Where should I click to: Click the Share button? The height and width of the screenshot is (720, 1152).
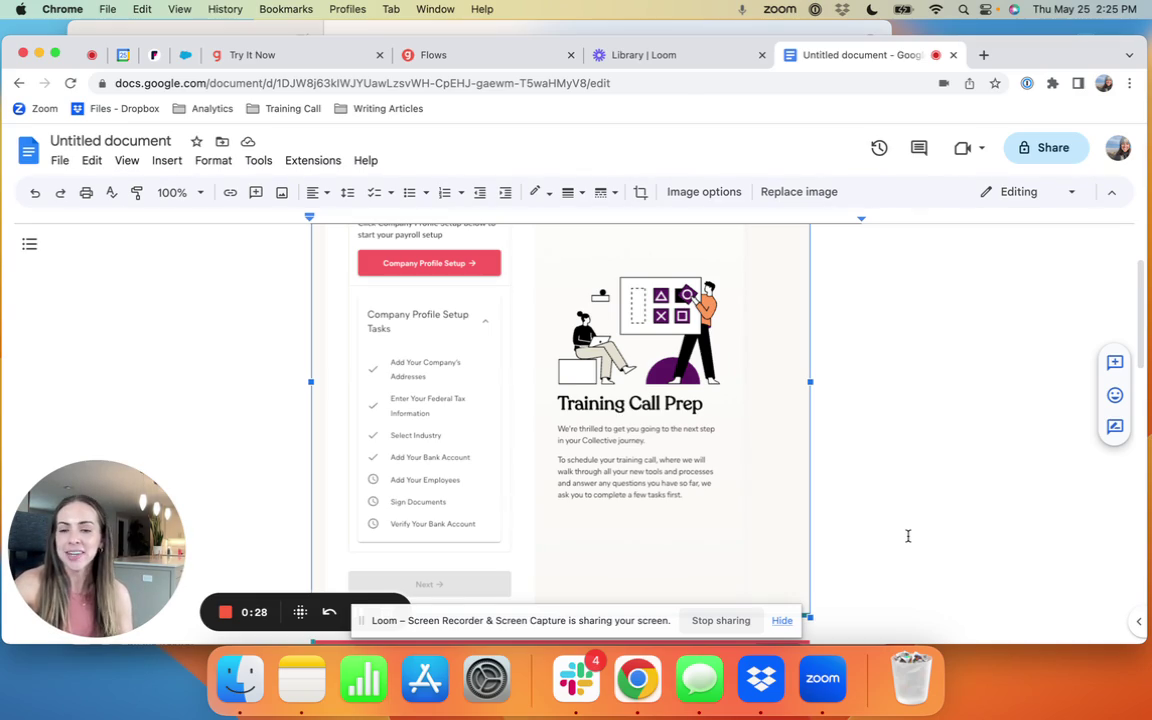(x=1045, y=148)
